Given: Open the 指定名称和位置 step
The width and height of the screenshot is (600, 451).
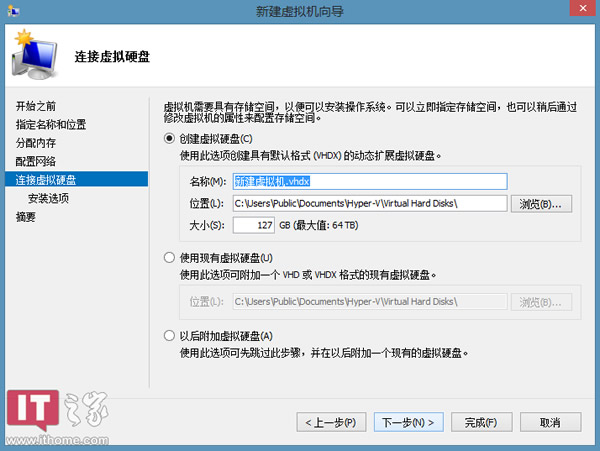Looking at the screenshot, I should coord(51,125).
